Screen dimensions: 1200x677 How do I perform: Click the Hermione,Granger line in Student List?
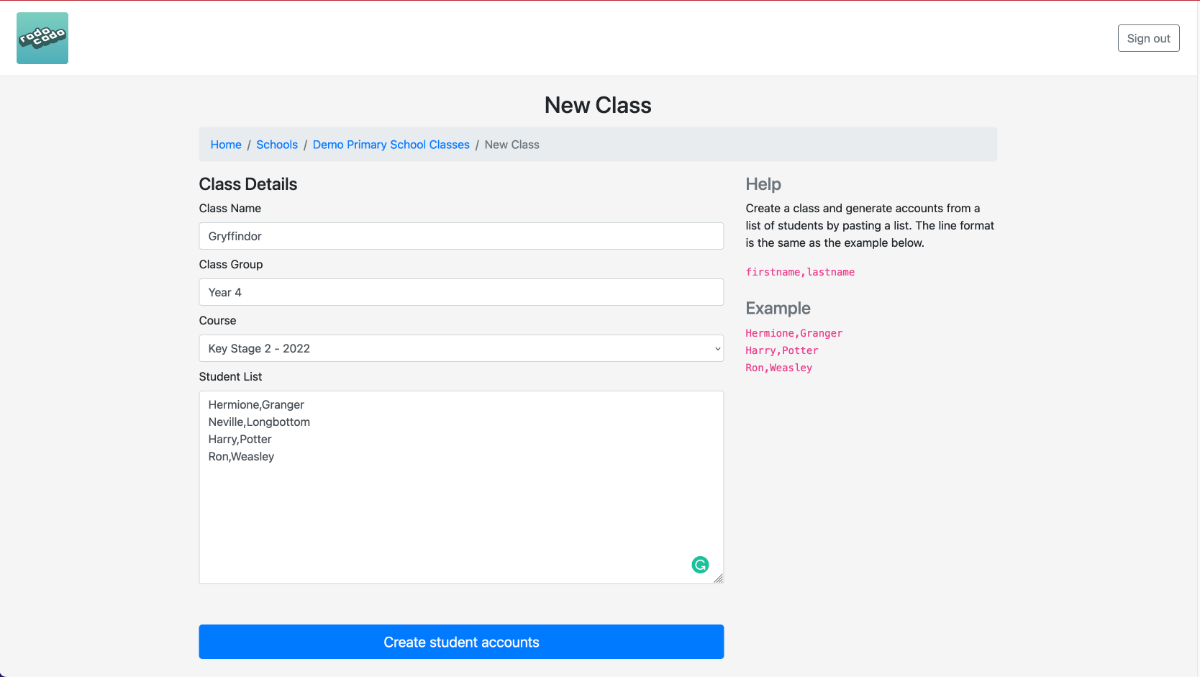258,404
